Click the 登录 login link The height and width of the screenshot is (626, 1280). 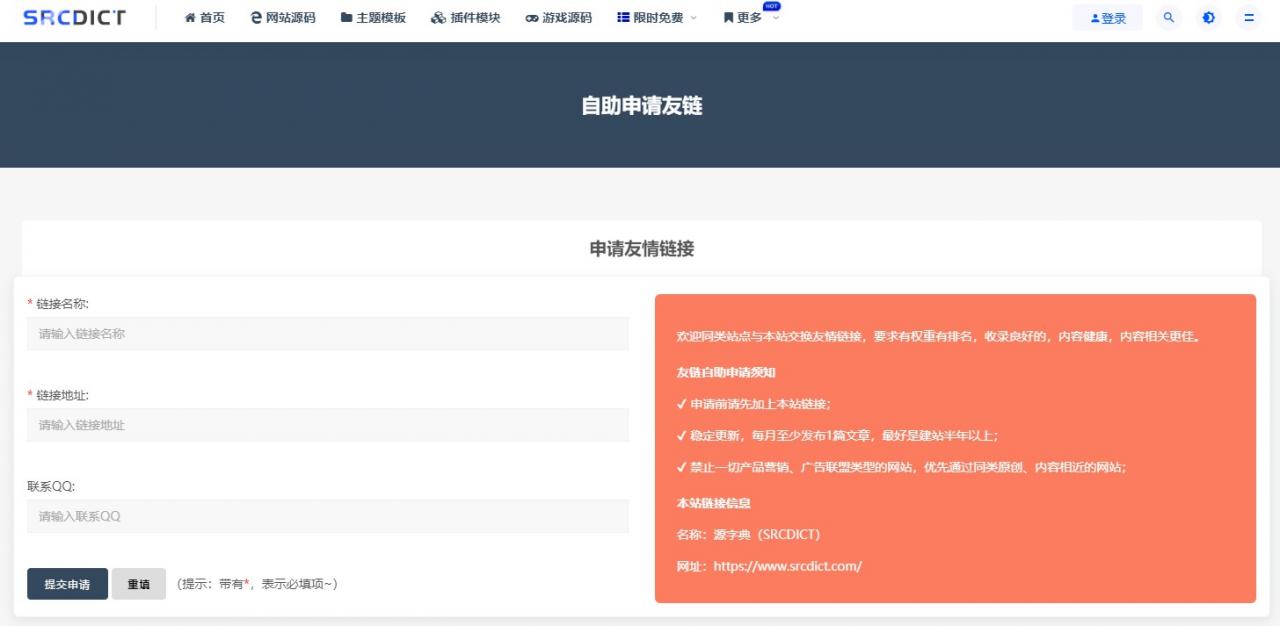tap(1108, 17)
